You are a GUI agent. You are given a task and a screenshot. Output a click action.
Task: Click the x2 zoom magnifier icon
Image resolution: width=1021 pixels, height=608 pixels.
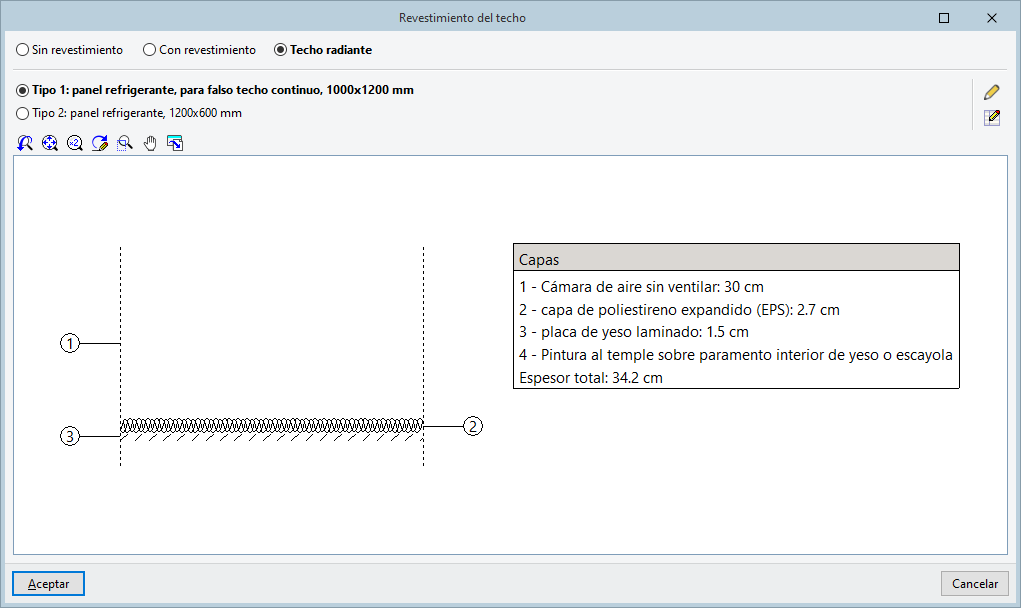pos(75,143)
